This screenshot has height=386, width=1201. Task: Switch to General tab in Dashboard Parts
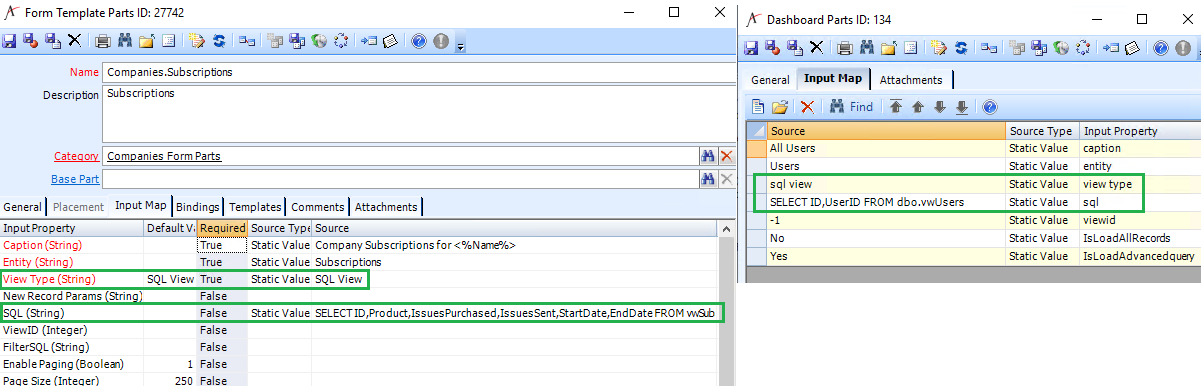click(771, 80)
